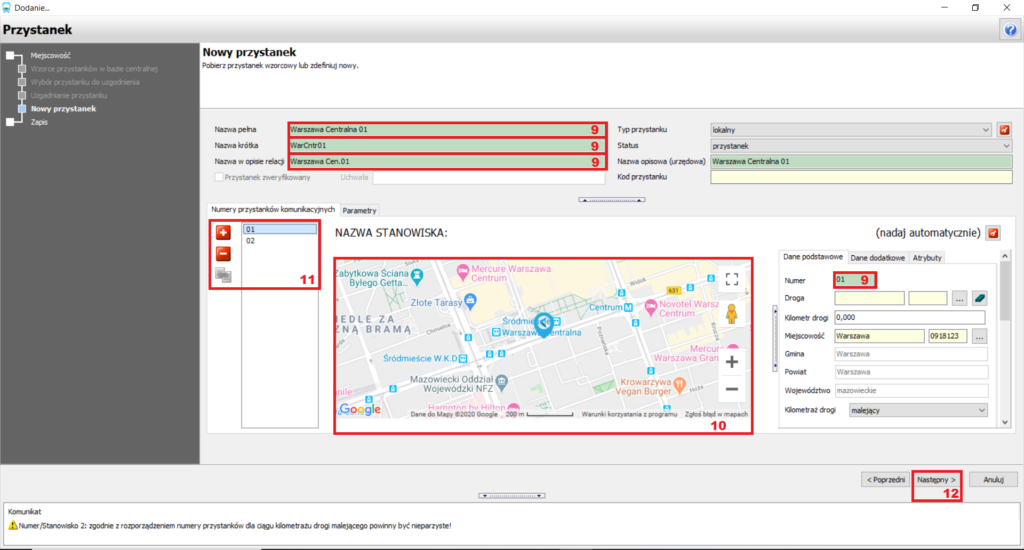Zoom in the map with plus
This screenshot has height=550, width=1024.
coord(732,362)
